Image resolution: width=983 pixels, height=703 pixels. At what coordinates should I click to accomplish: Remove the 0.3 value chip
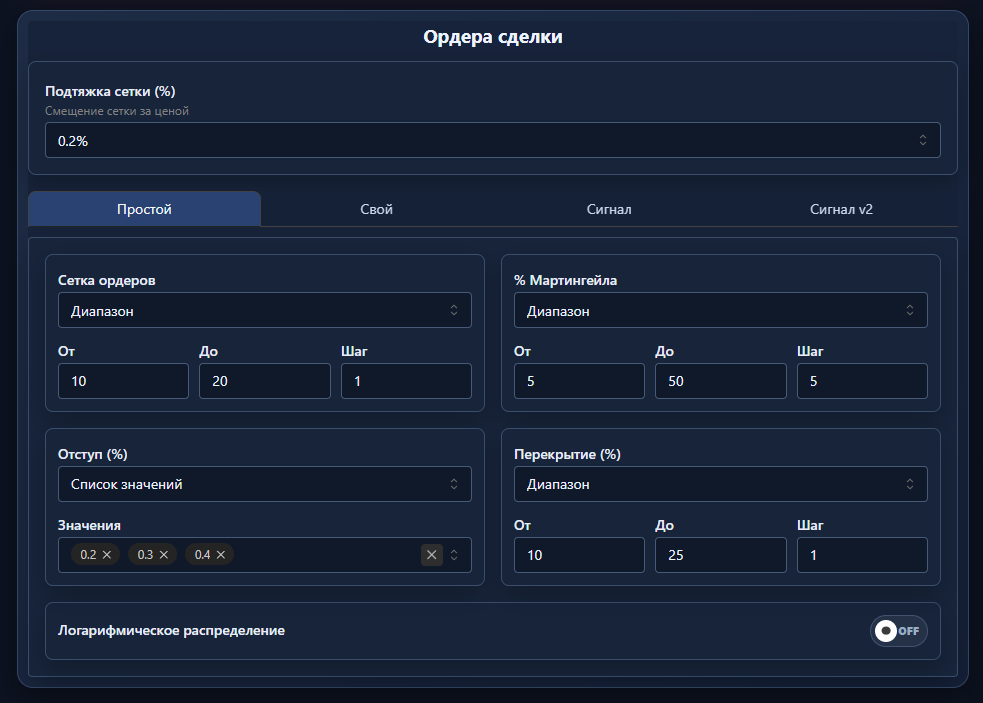[x=164, y=555]
